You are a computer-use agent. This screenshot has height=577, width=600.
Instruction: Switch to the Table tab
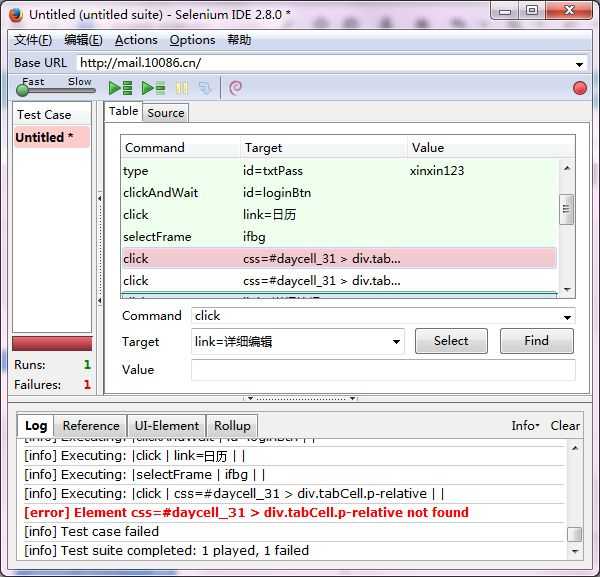click(123, 111)
